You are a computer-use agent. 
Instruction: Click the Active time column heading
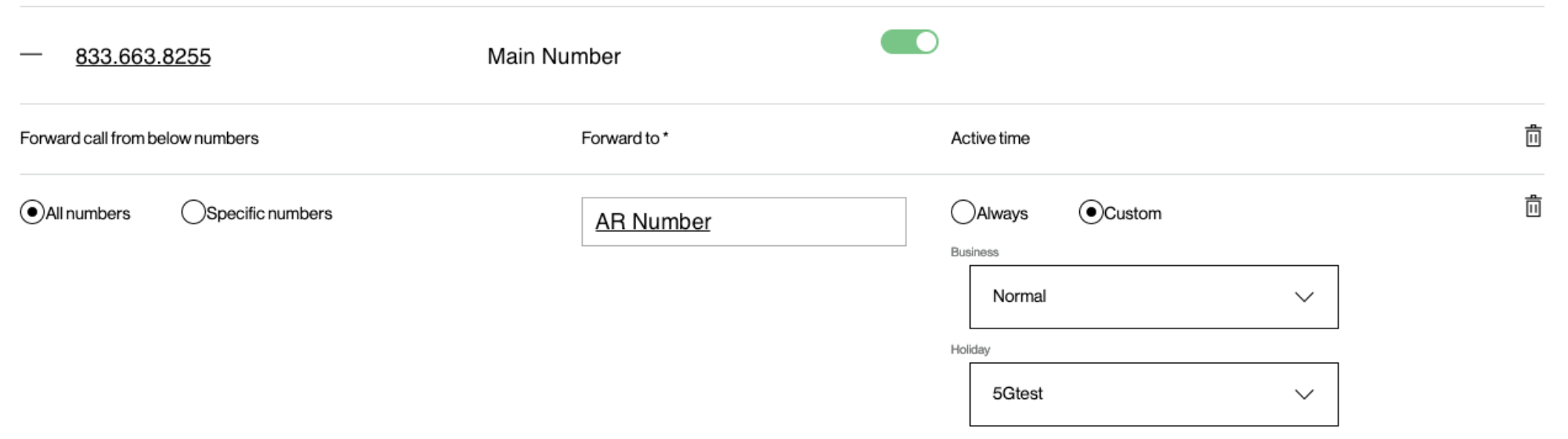coord(990,138)
